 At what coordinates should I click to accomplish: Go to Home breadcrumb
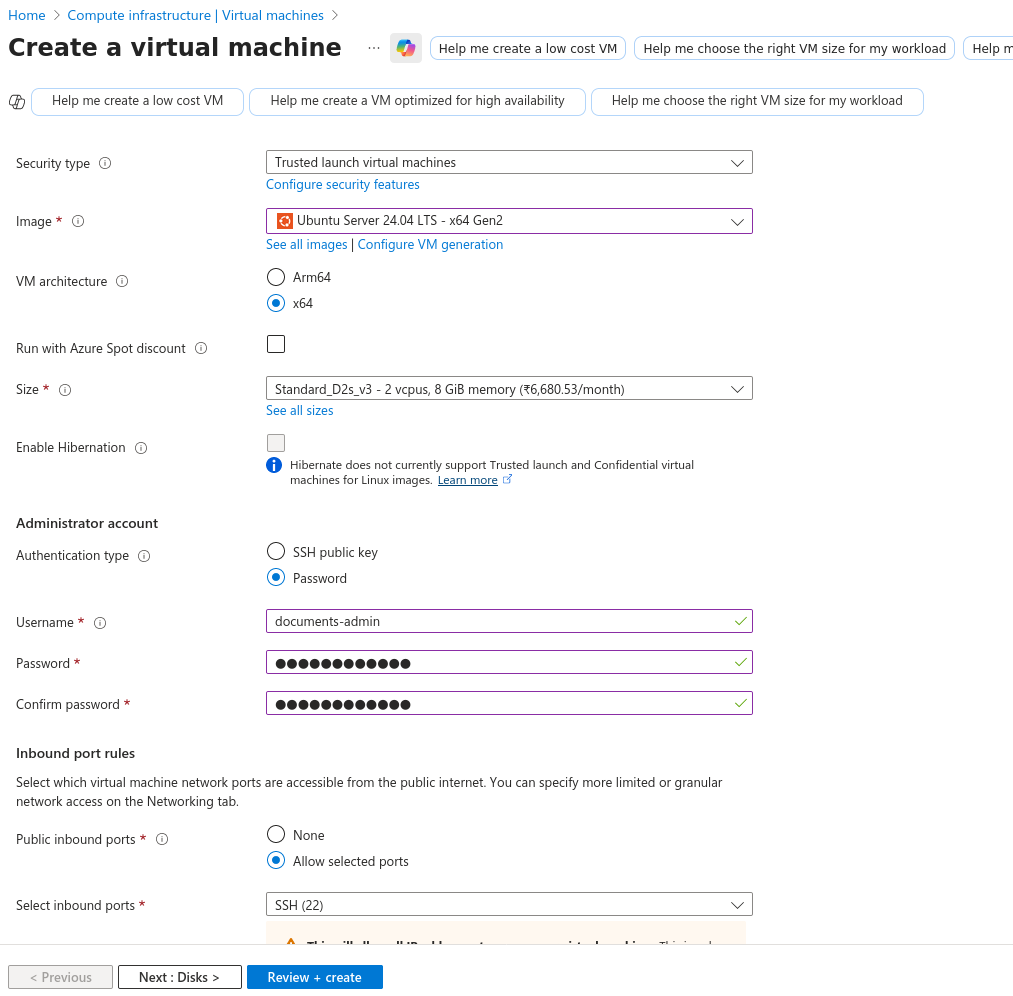[x=26, y=15]
